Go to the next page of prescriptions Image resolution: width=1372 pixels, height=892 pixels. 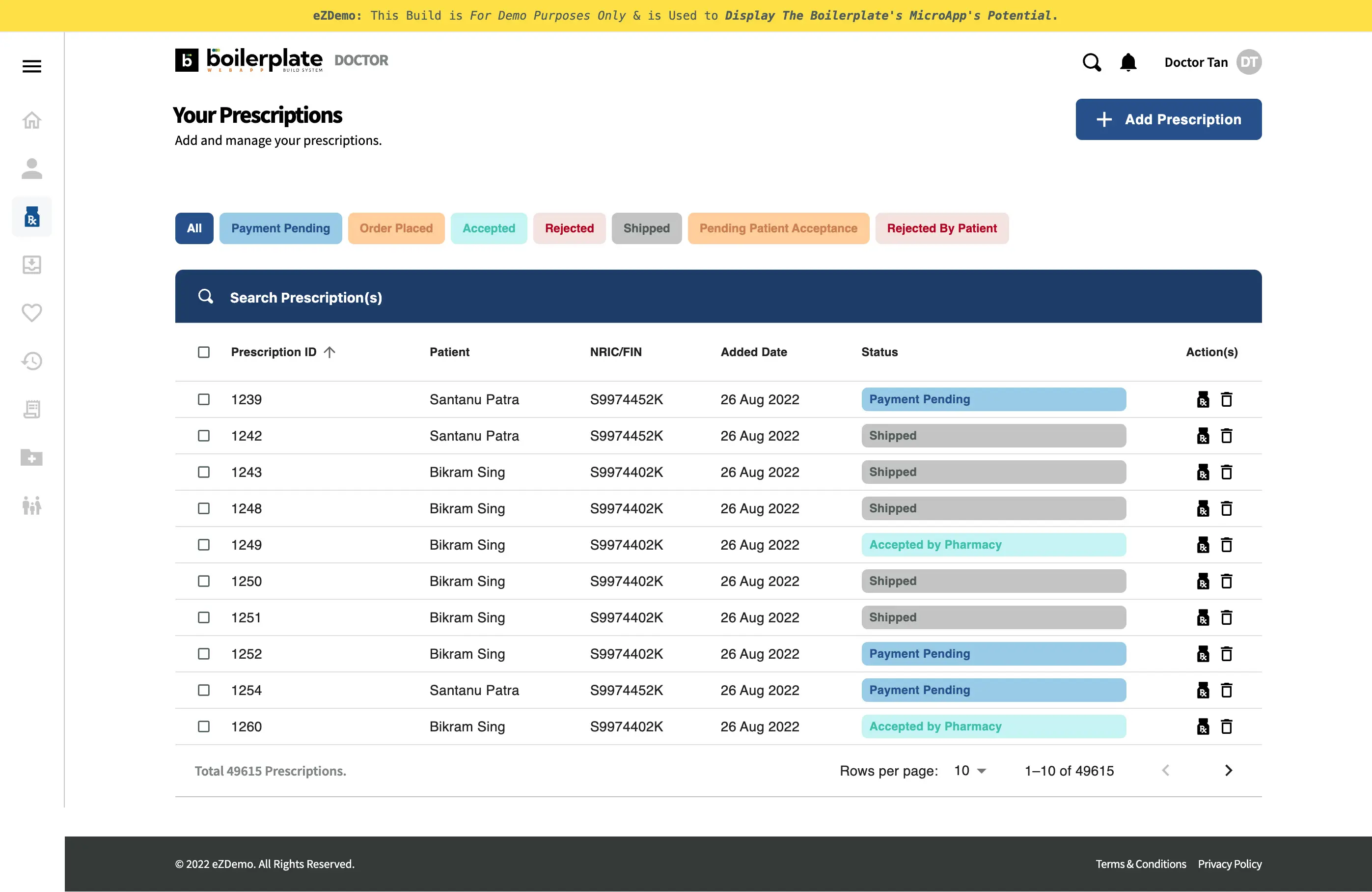tap(1228, 770)
